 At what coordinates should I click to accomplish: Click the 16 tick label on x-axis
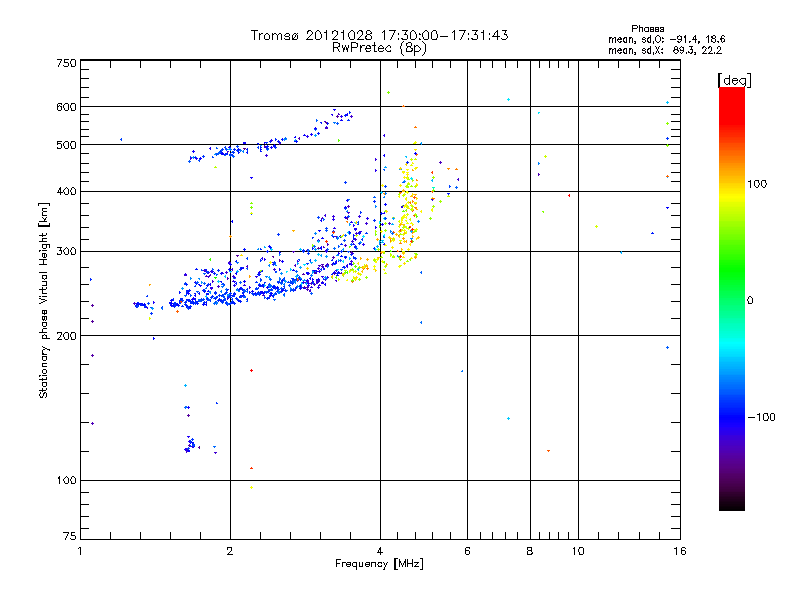[x=680, y=551]
